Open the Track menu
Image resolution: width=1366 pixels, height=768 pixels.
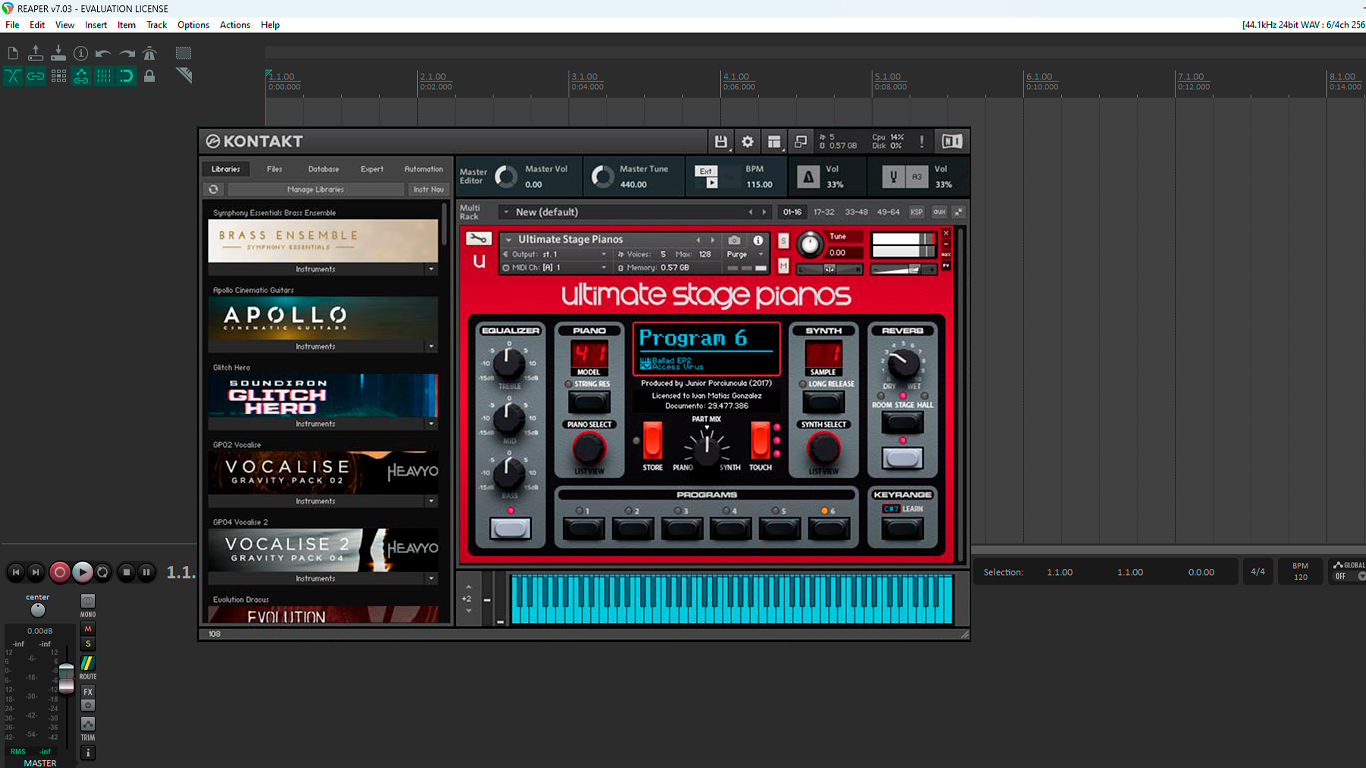tap(157, 25)
